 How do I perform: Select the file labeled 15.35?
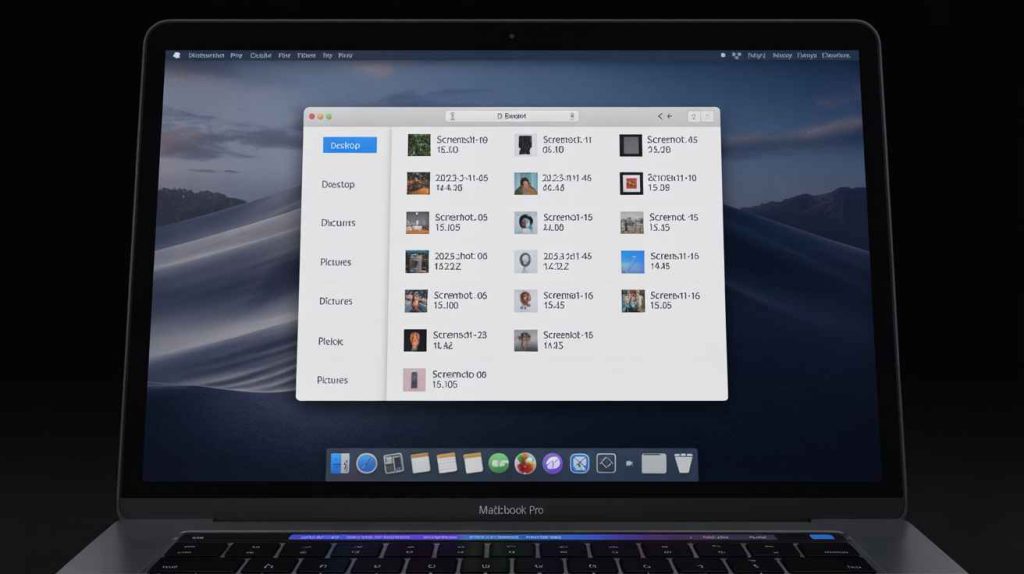pyautogui.click(x=660, y=223)
